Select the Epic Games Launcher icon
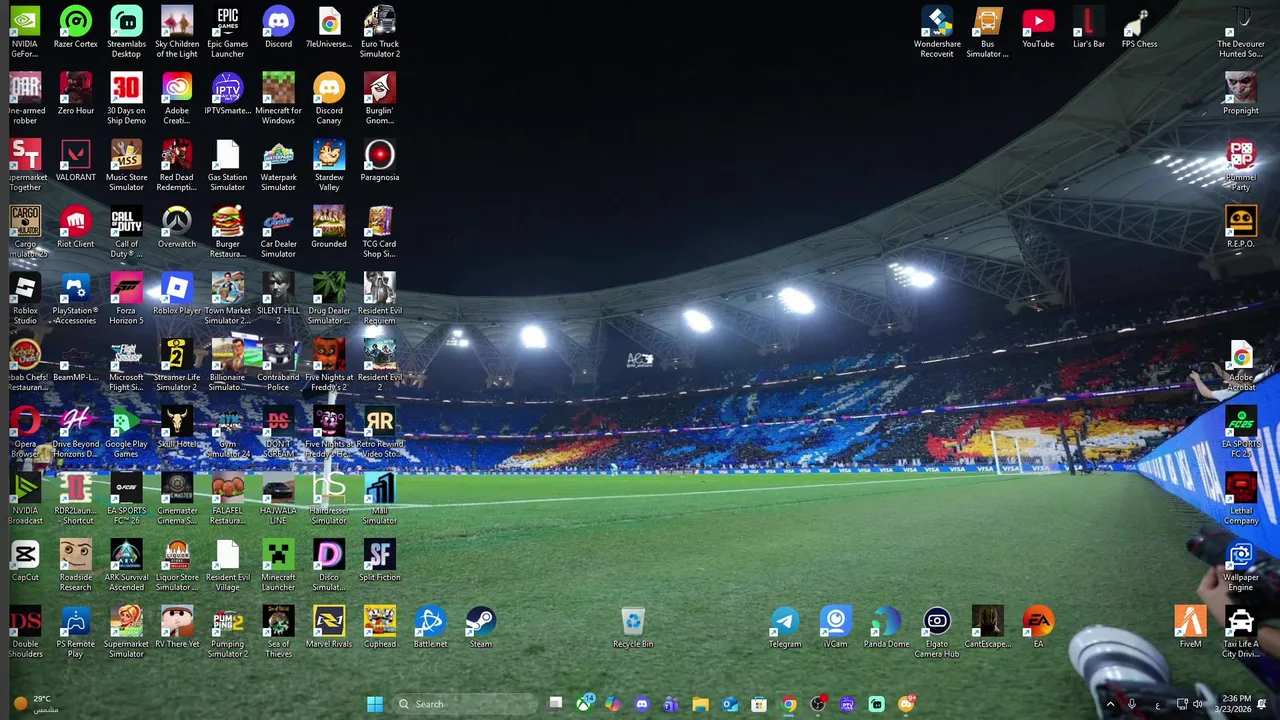 coord(228,32)
